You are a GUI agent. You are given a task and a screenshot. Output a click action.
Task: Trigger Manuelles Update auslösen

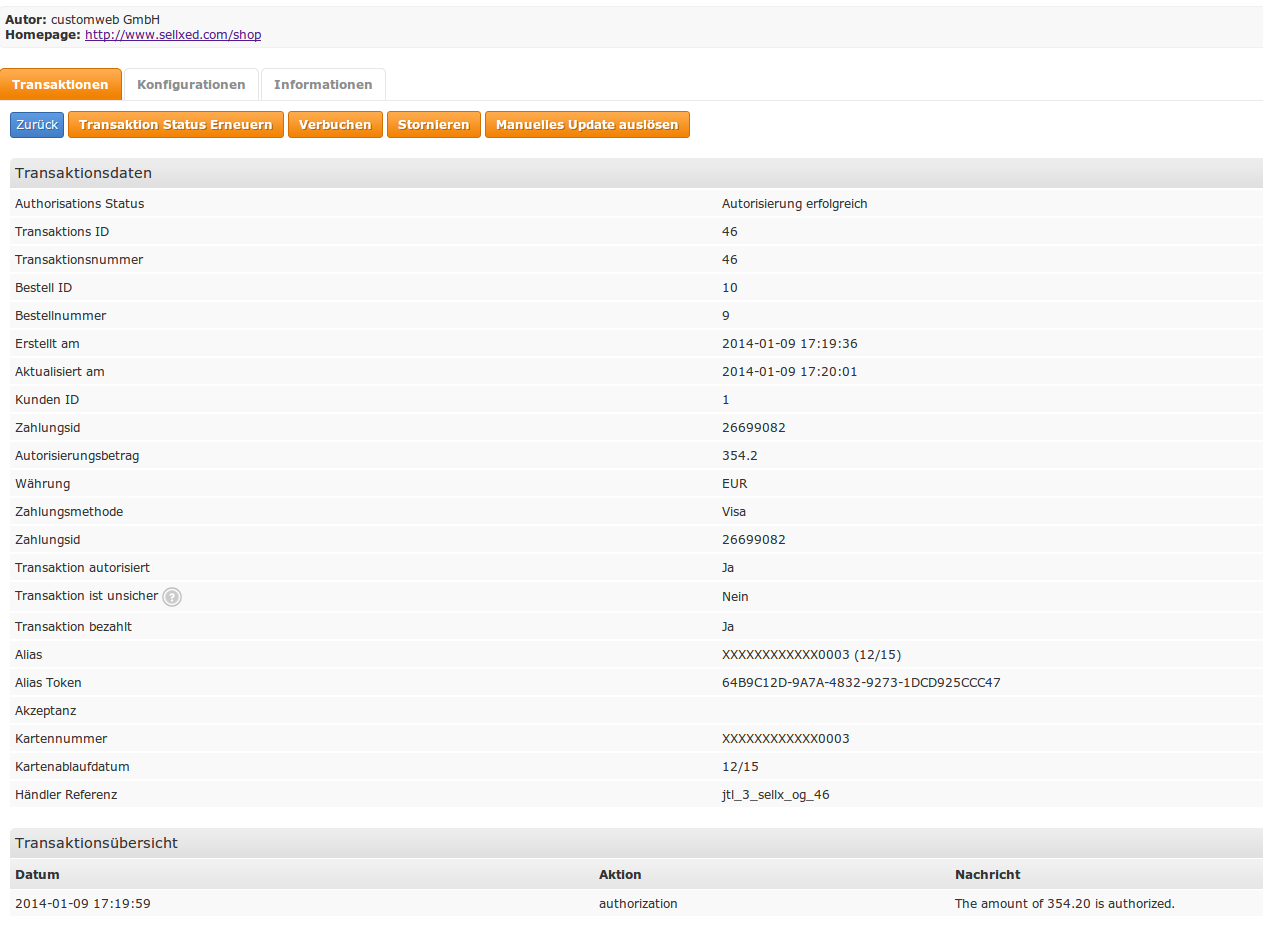tap(587, 125)
